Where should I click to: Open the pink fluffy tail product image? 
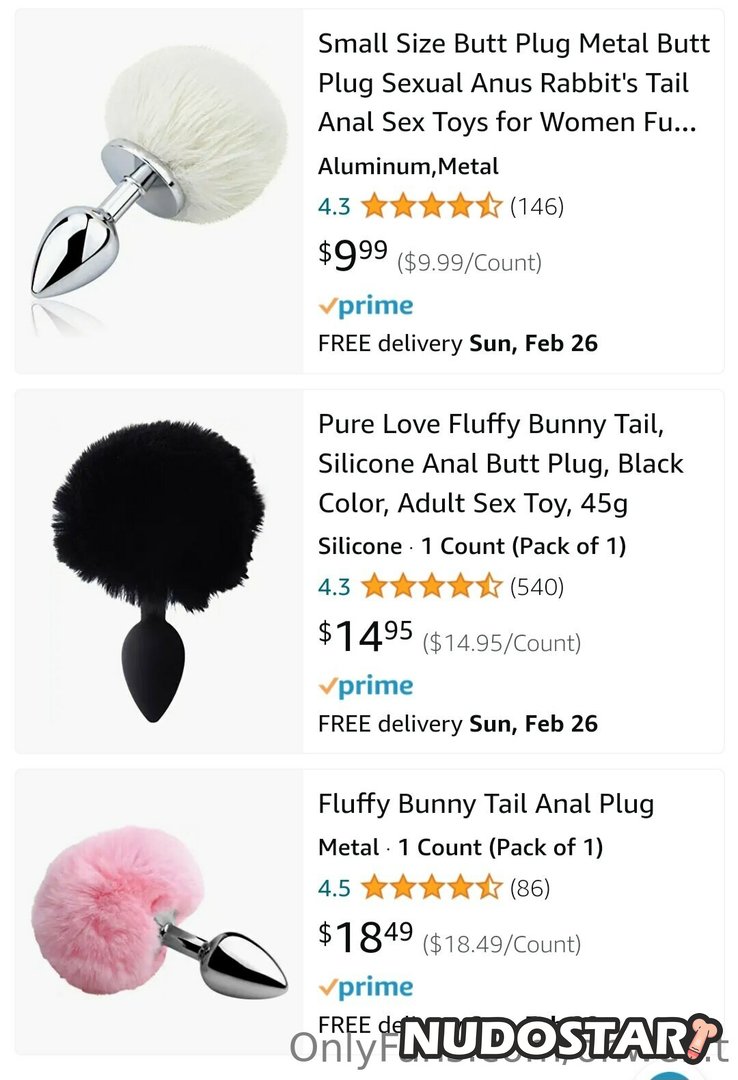[x=160, y=920]
